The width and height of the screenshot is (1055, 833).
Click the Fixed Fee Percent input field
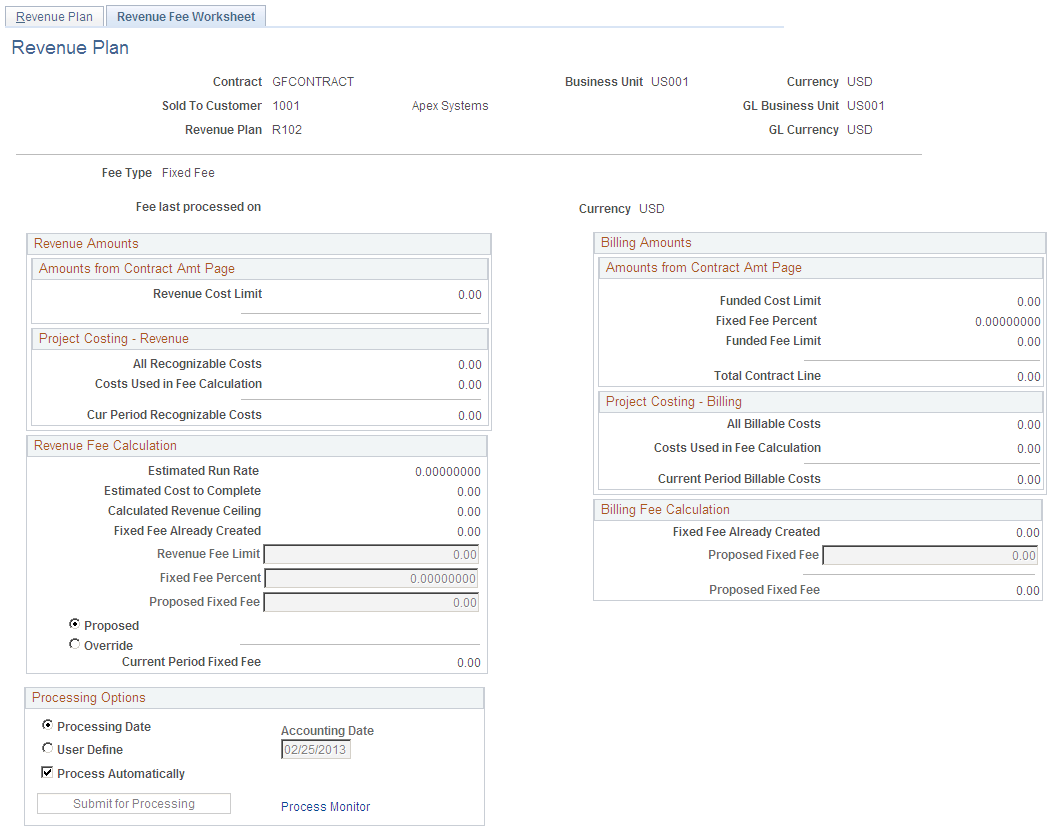pyautogui.click(x=371, y=578)
